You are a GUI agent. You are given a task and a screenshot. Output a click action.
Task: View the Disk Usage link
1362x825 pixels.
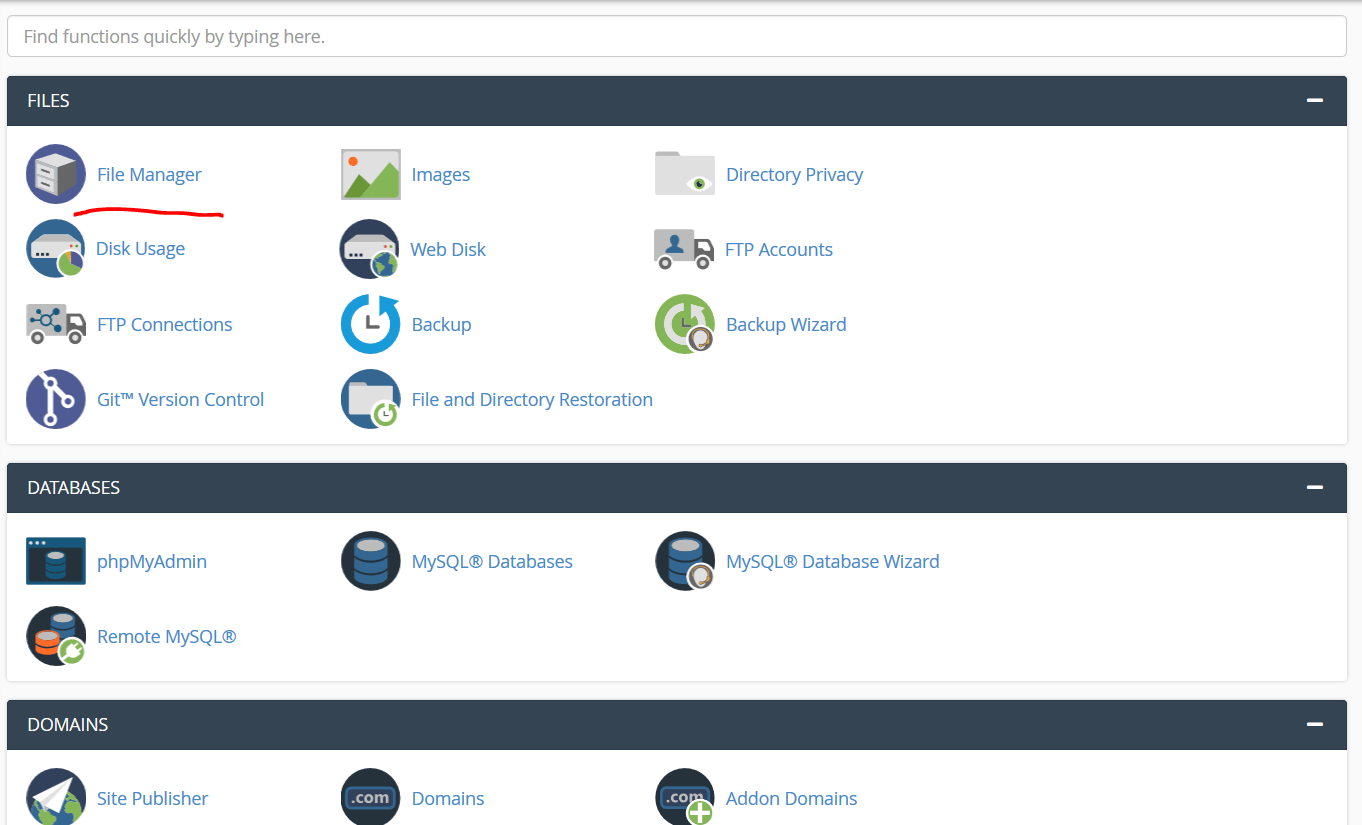pyautogui.click(x=140, y=249)
